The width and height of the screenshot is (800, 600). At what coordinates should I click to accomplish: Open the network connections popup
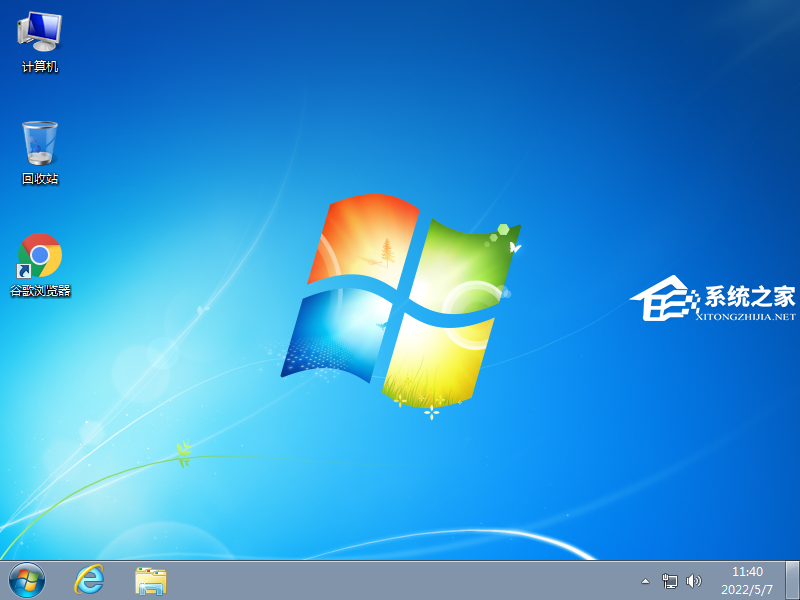point(668,578)
